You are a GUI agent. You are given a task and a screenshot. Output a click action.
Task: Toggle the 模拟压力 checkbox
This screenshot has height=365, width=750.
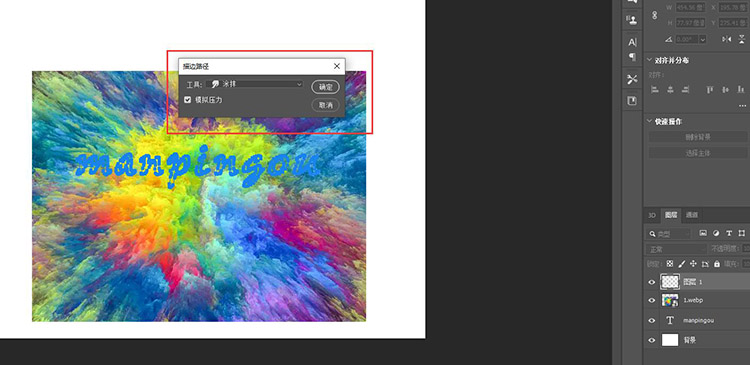pos(188,100)
